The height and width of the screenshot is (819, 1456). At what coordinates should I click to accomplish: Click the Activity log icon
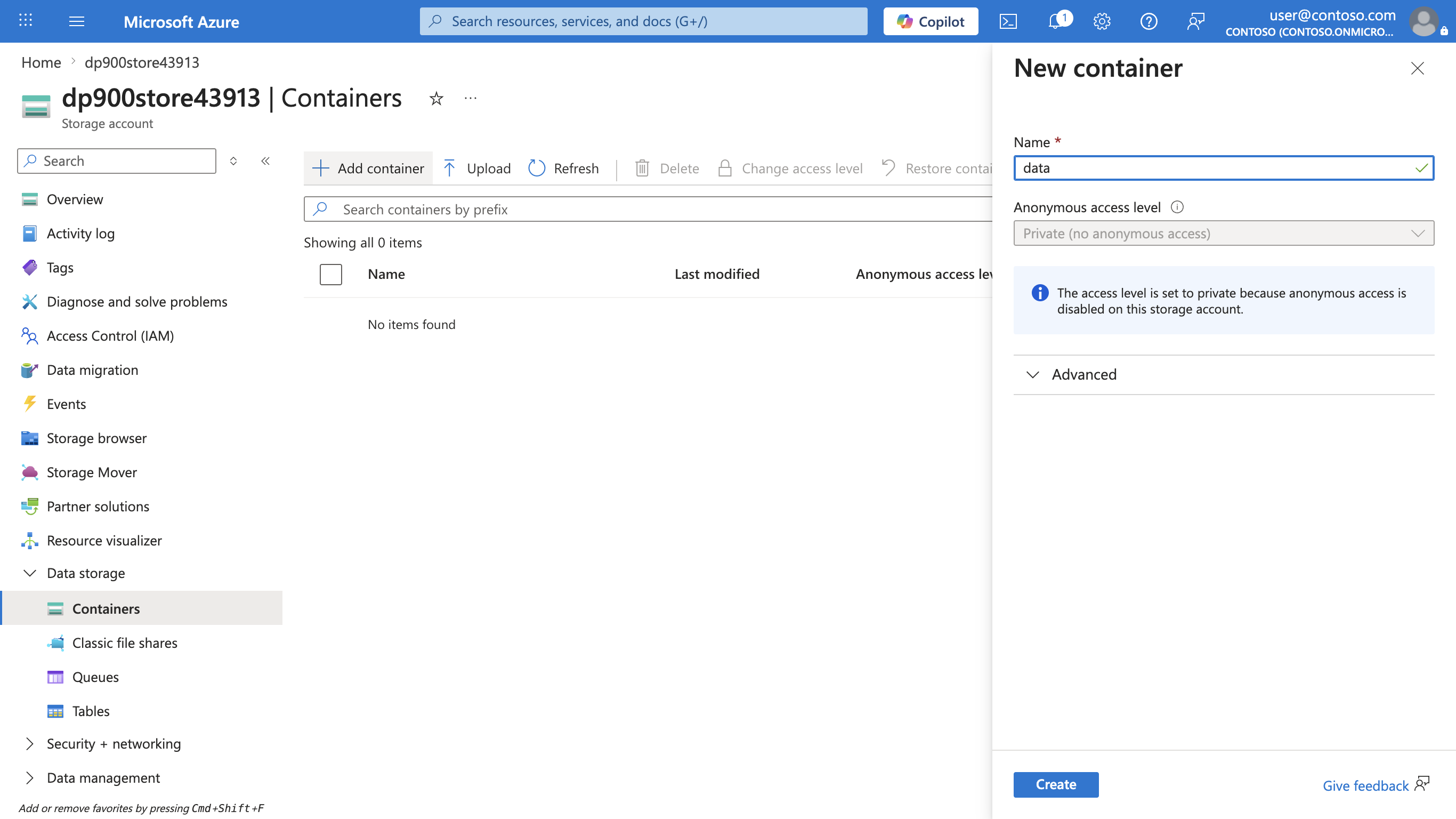29,234
